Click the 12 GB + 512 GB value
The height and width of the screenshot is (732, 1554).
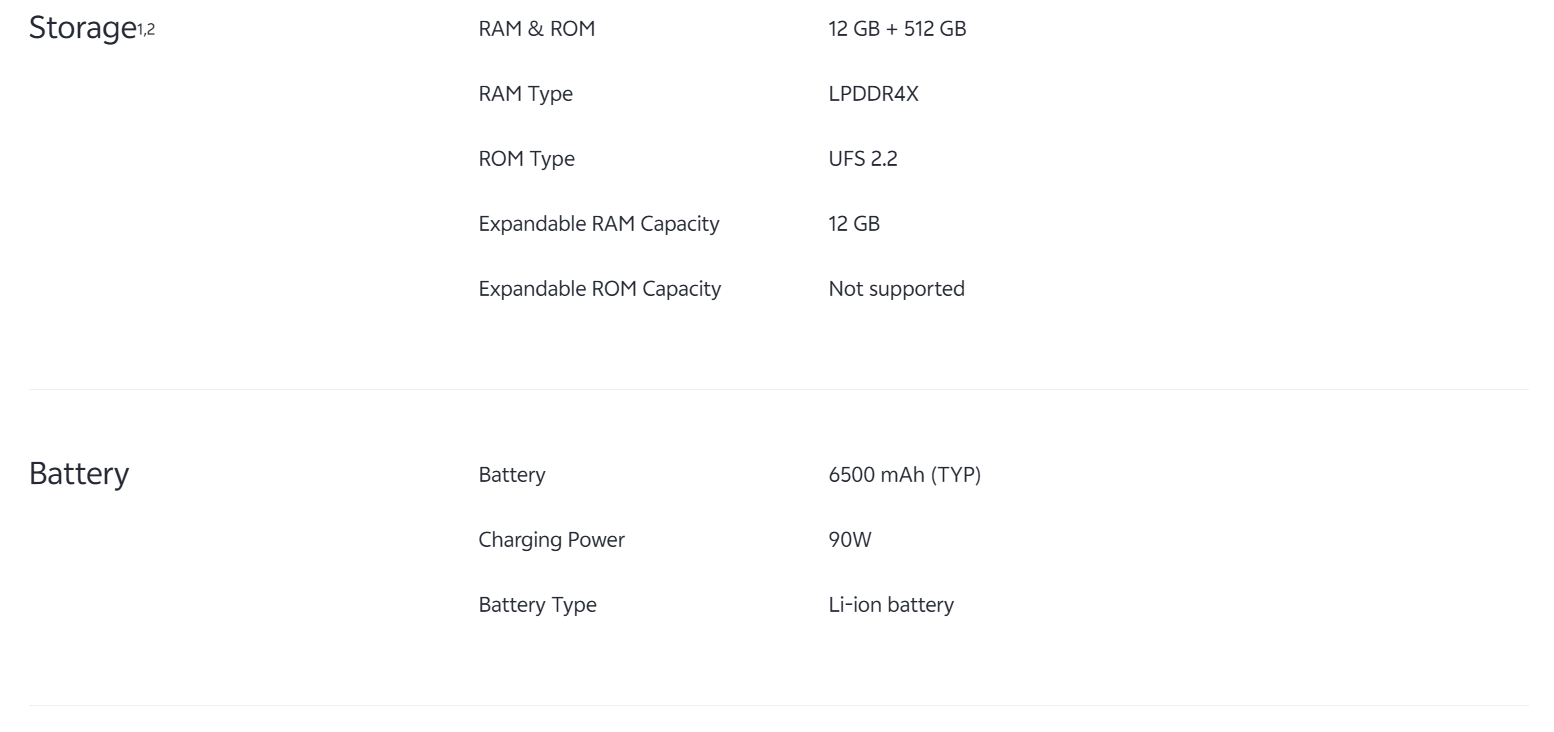click(x=897, y=29)
